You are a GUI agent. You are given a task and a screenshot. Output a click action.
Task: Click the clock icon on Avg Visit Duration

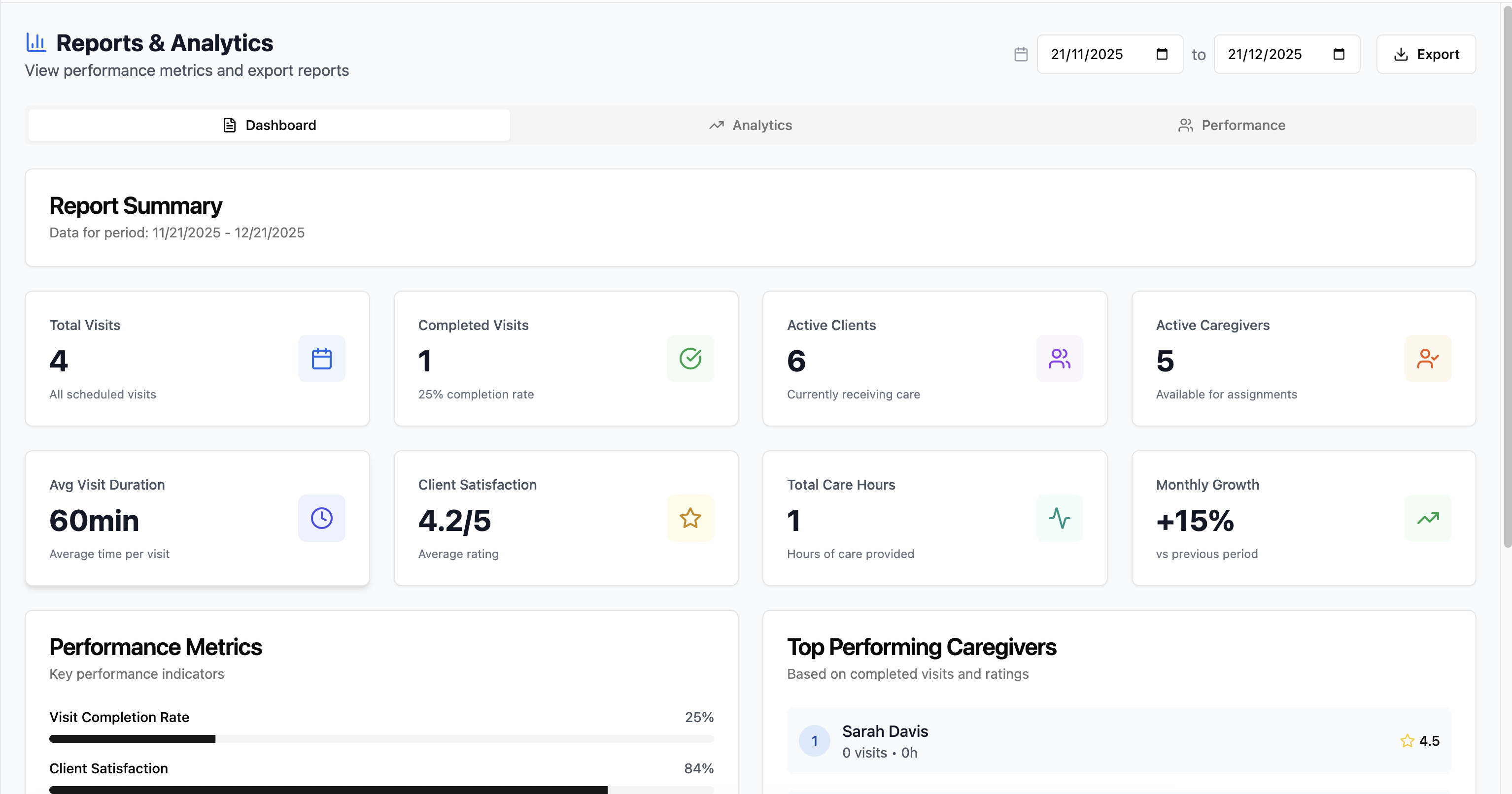pos(321,518)
